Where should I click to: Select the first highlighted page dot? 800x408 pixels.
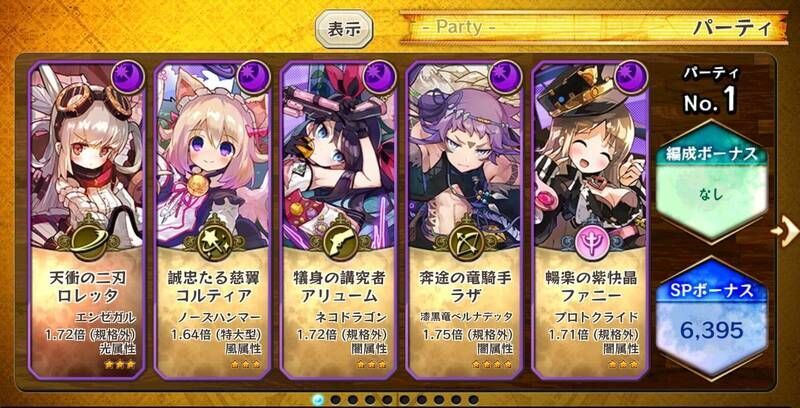318,399
